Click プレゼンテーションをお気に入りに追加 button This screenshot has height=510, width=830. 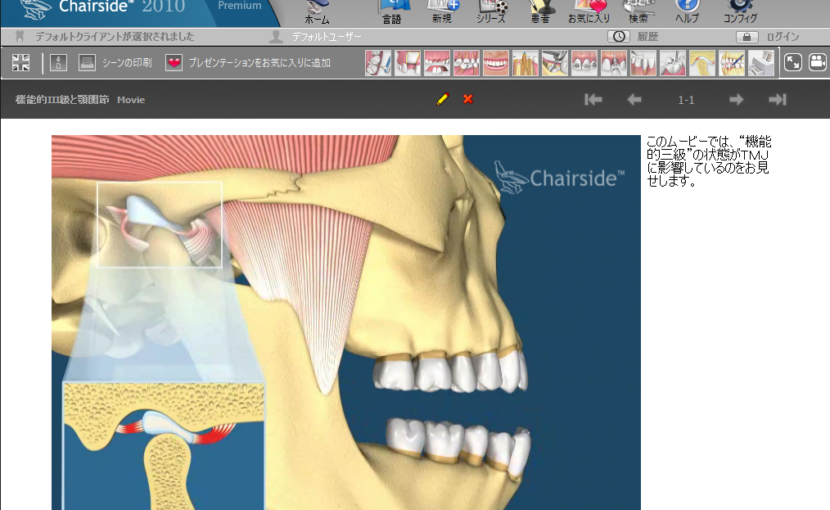pos(259,62)
